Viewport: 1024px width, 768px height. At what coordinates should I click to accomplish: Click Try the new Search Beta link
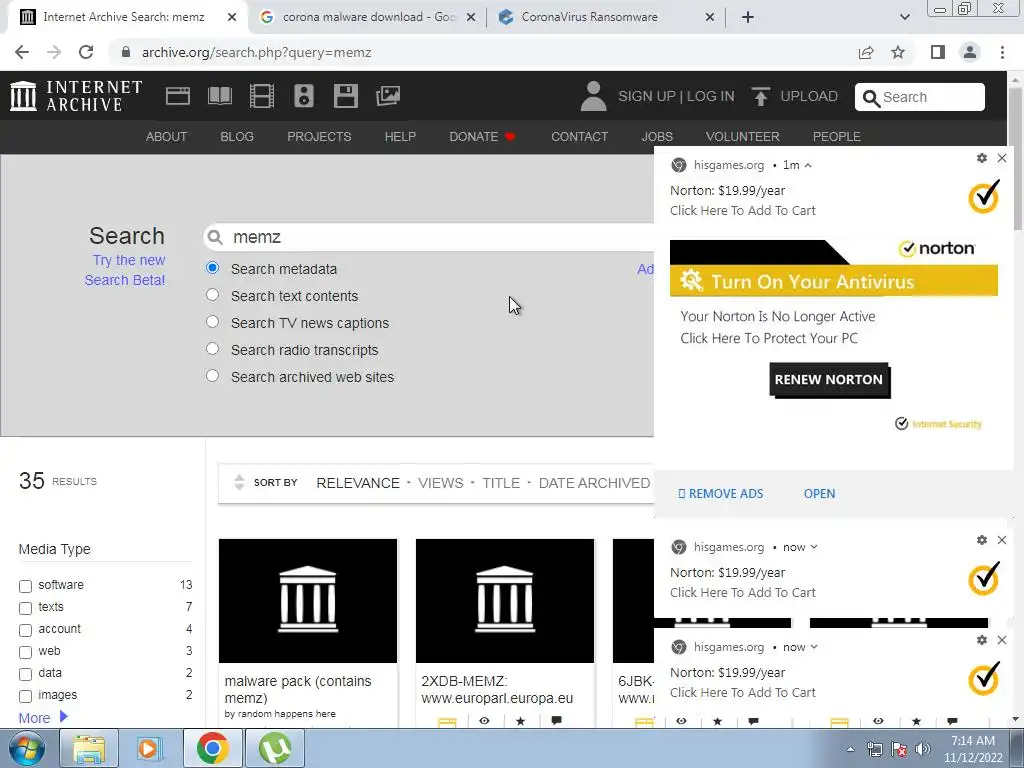coord(125,270)
